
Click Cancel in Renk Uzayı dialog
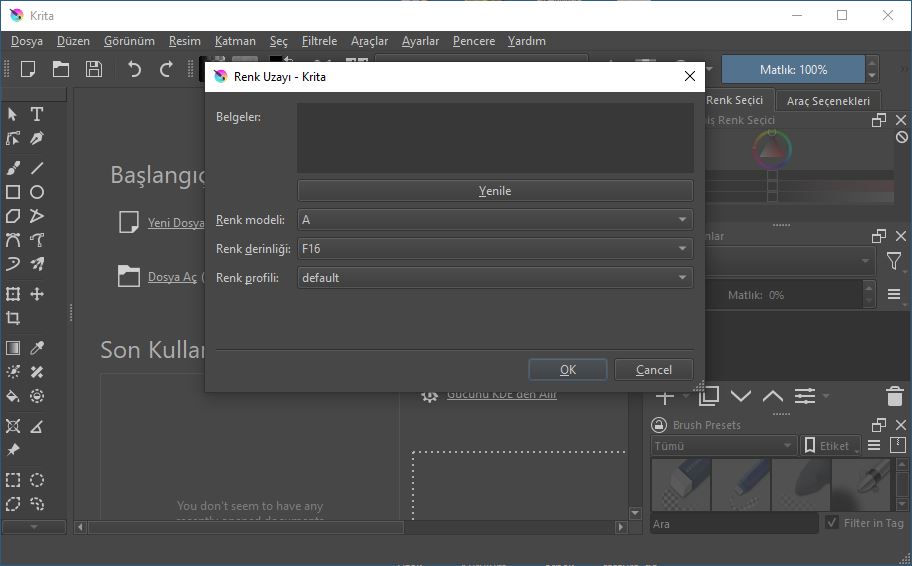(654, 369)
